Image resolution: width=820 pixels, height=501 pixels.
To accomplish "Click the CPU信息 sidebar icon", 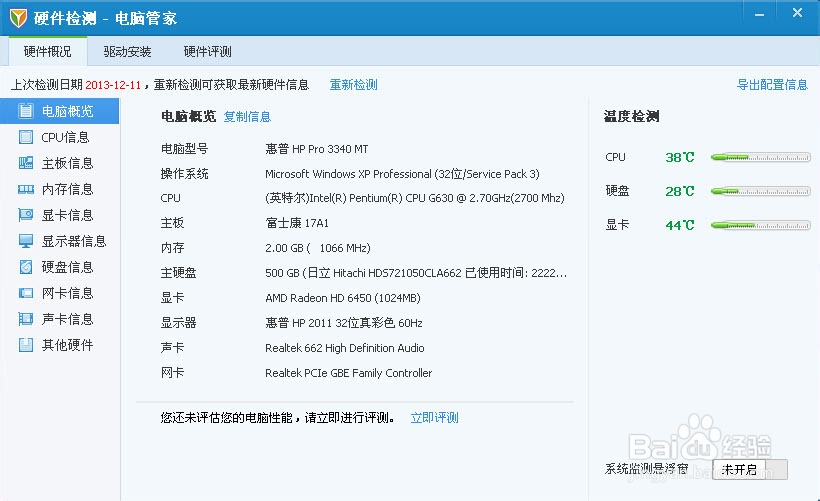I will tap(26, 137).
